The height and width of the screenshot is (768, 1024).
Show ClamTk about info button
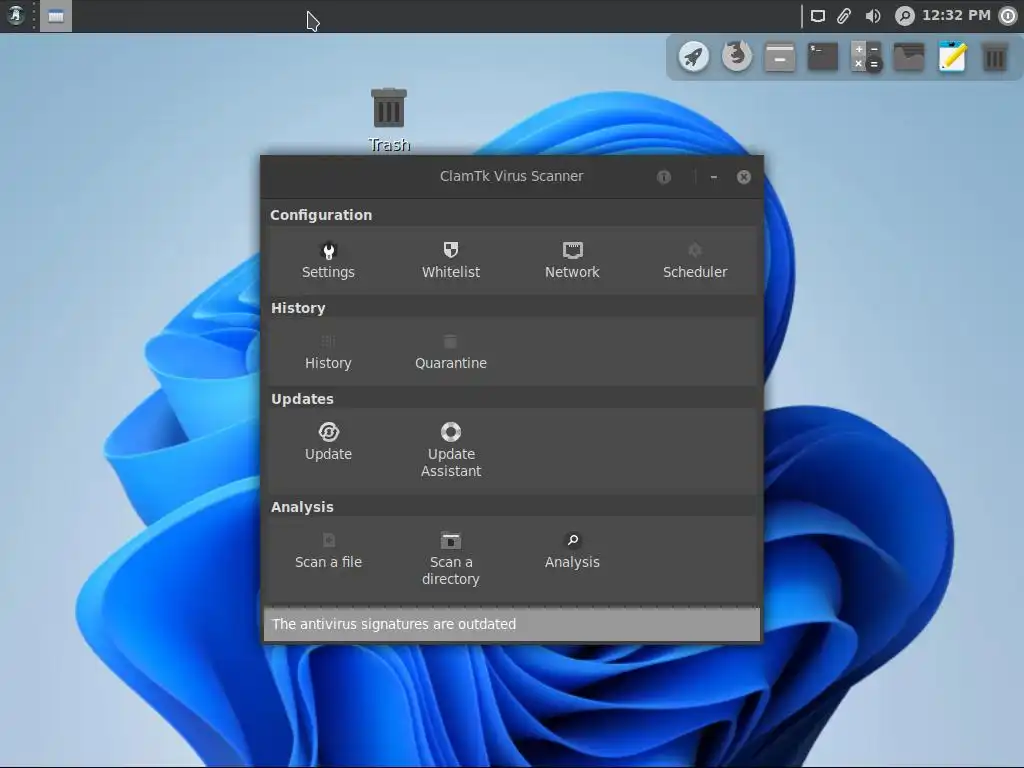664,177
